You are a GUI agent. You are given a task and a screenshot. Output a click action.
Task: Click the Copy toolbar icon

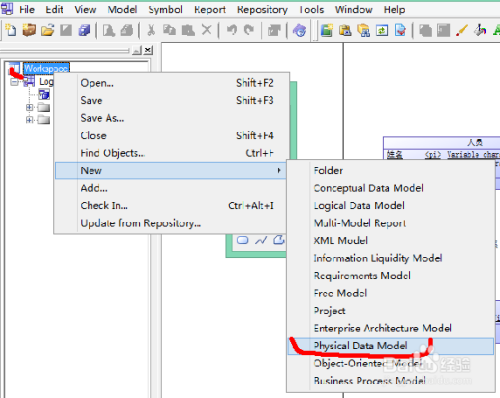coord(170,30)
